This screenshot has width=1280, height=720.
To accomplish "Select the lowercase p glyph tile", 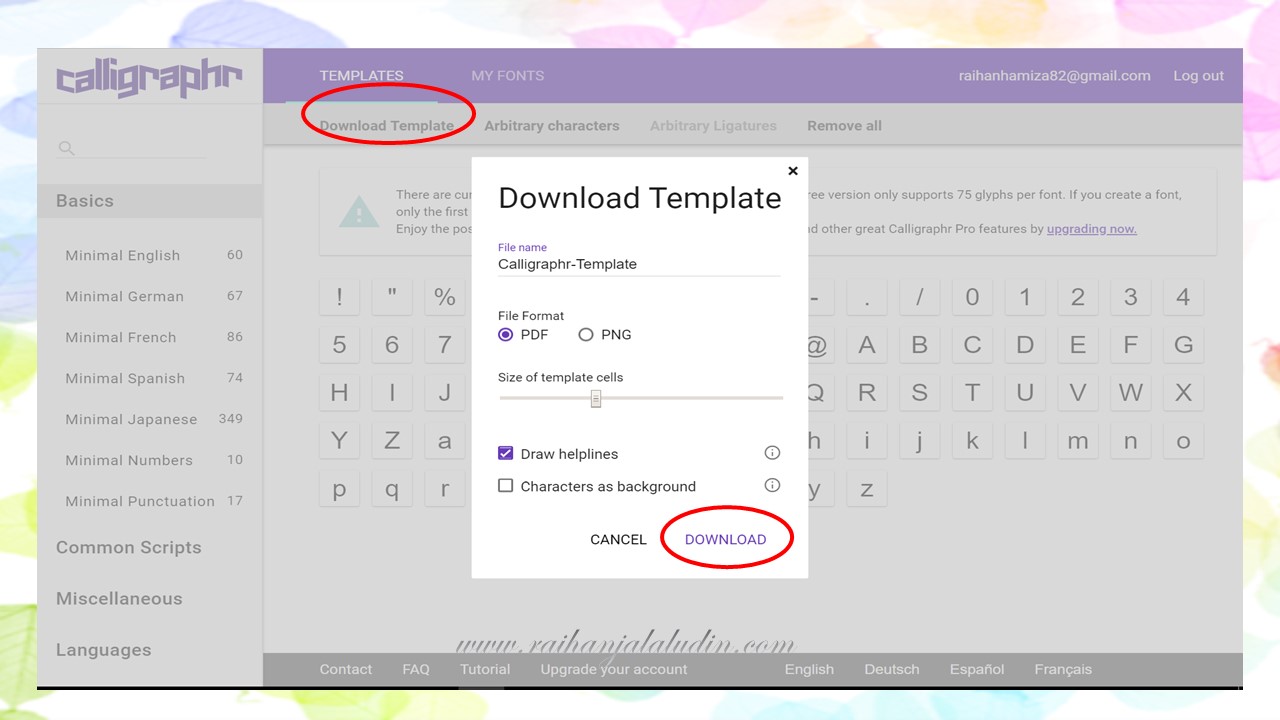I will tap(340, 490).
